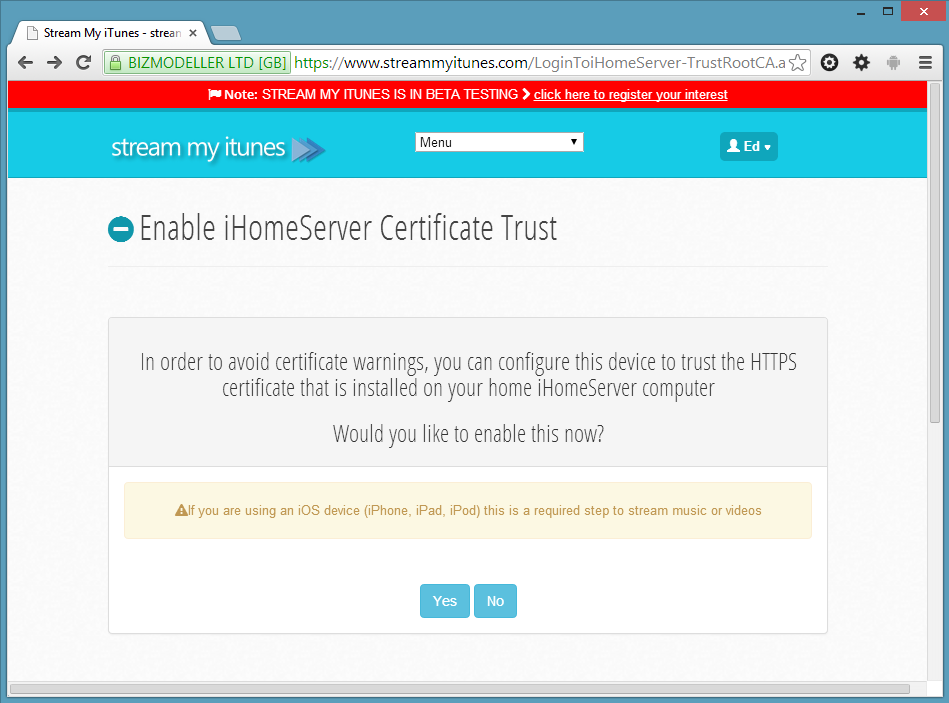
Task: Click the stream my itunes logo
Action: (x=218, y=148)
